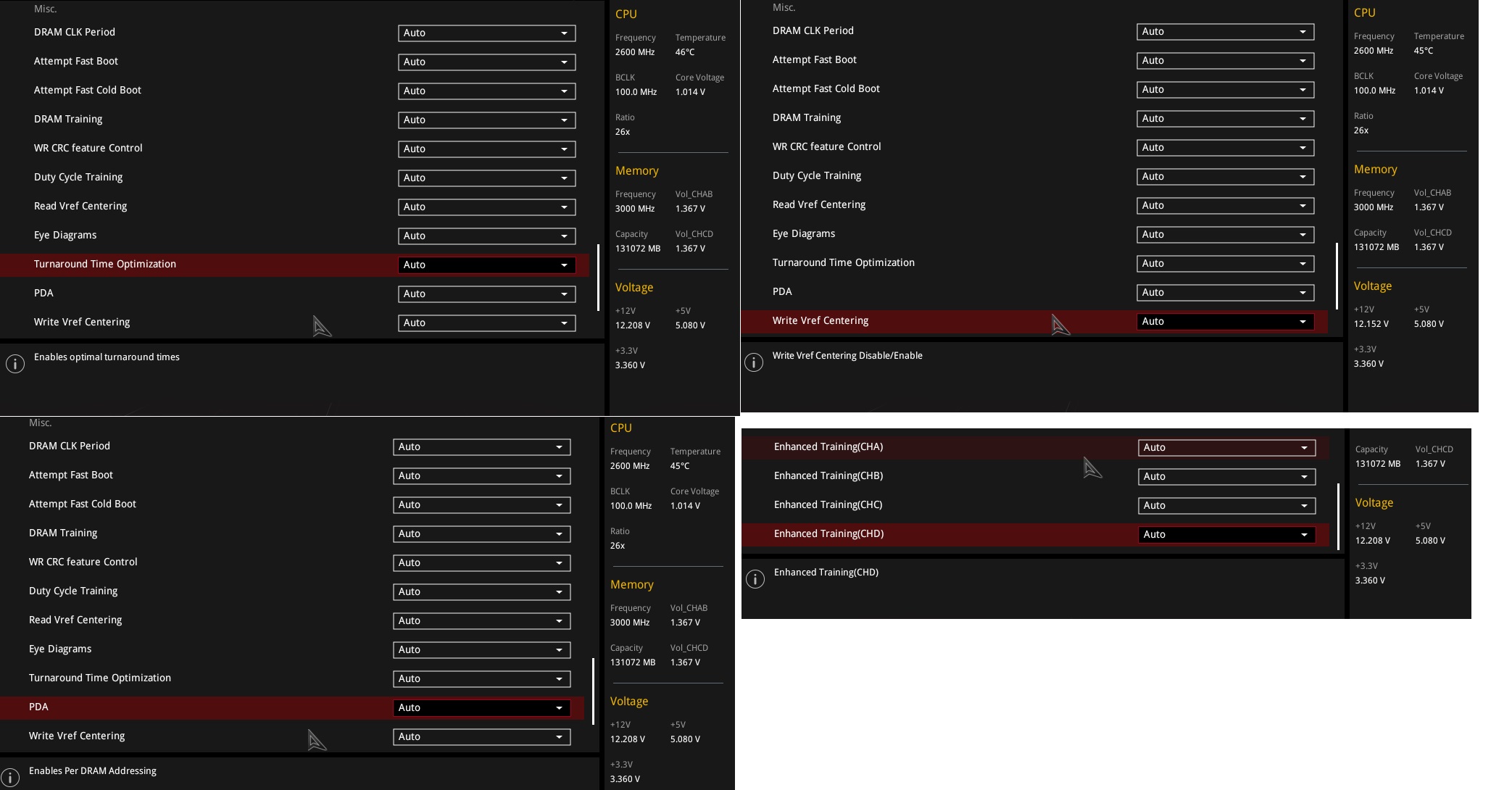Image resolution: width=1512 pixels, height=790 pixels.
Task: Click scrollbar beside the Enhanced Training list
Action: coord(1338,516)
